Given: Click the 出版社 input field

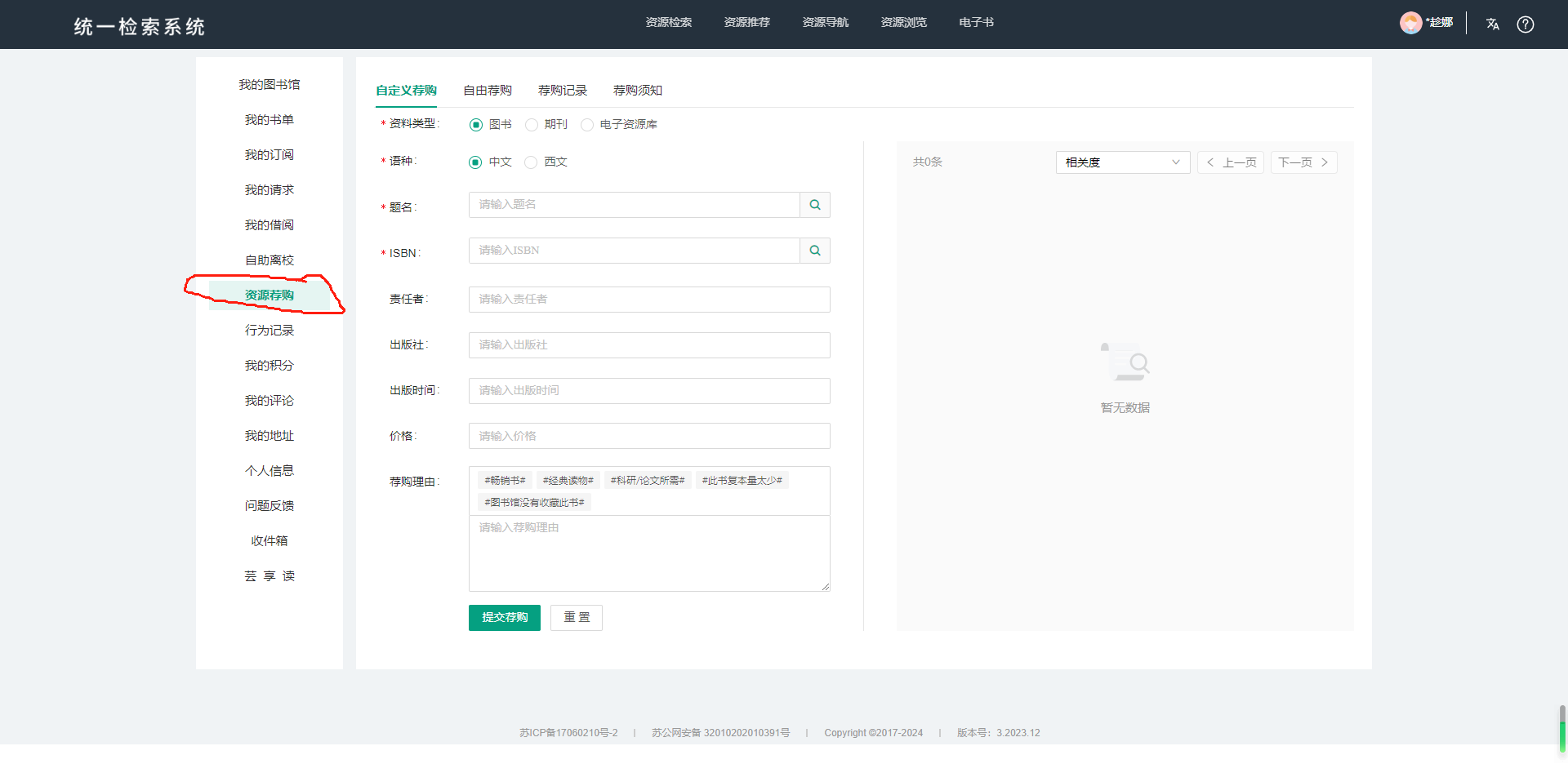Looking at the screenshot, I should pos(649,345).
